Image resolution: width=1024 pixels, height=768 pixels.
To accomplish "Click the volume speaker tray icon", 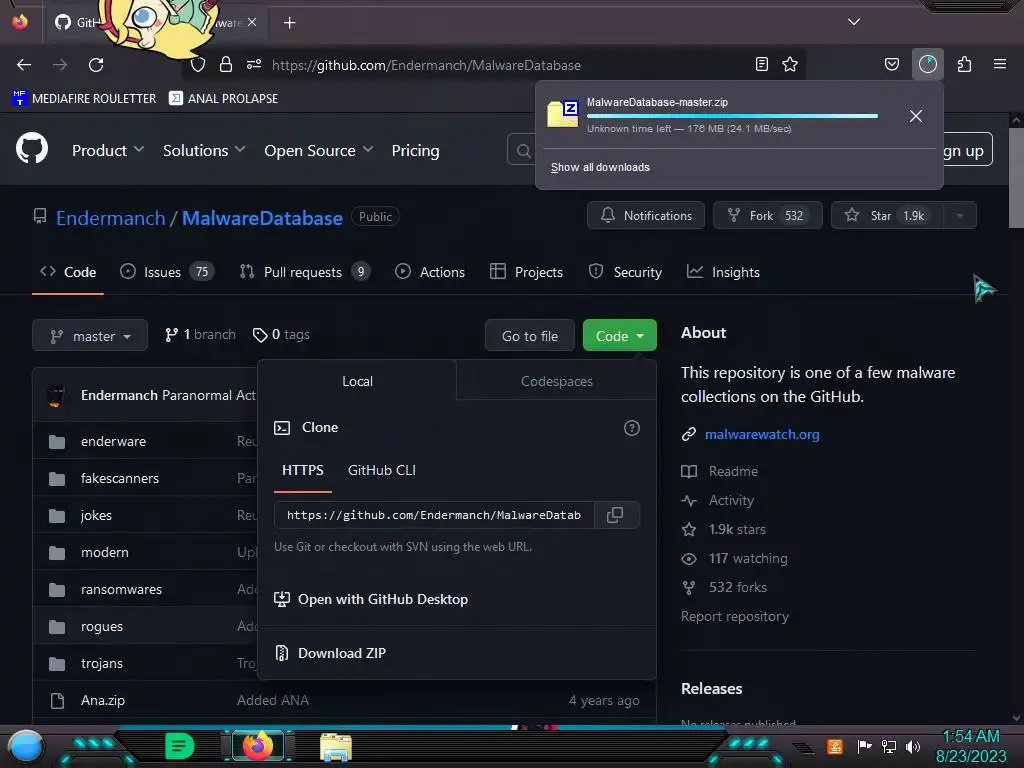I will pyautogui.click(x=913, y=746).
